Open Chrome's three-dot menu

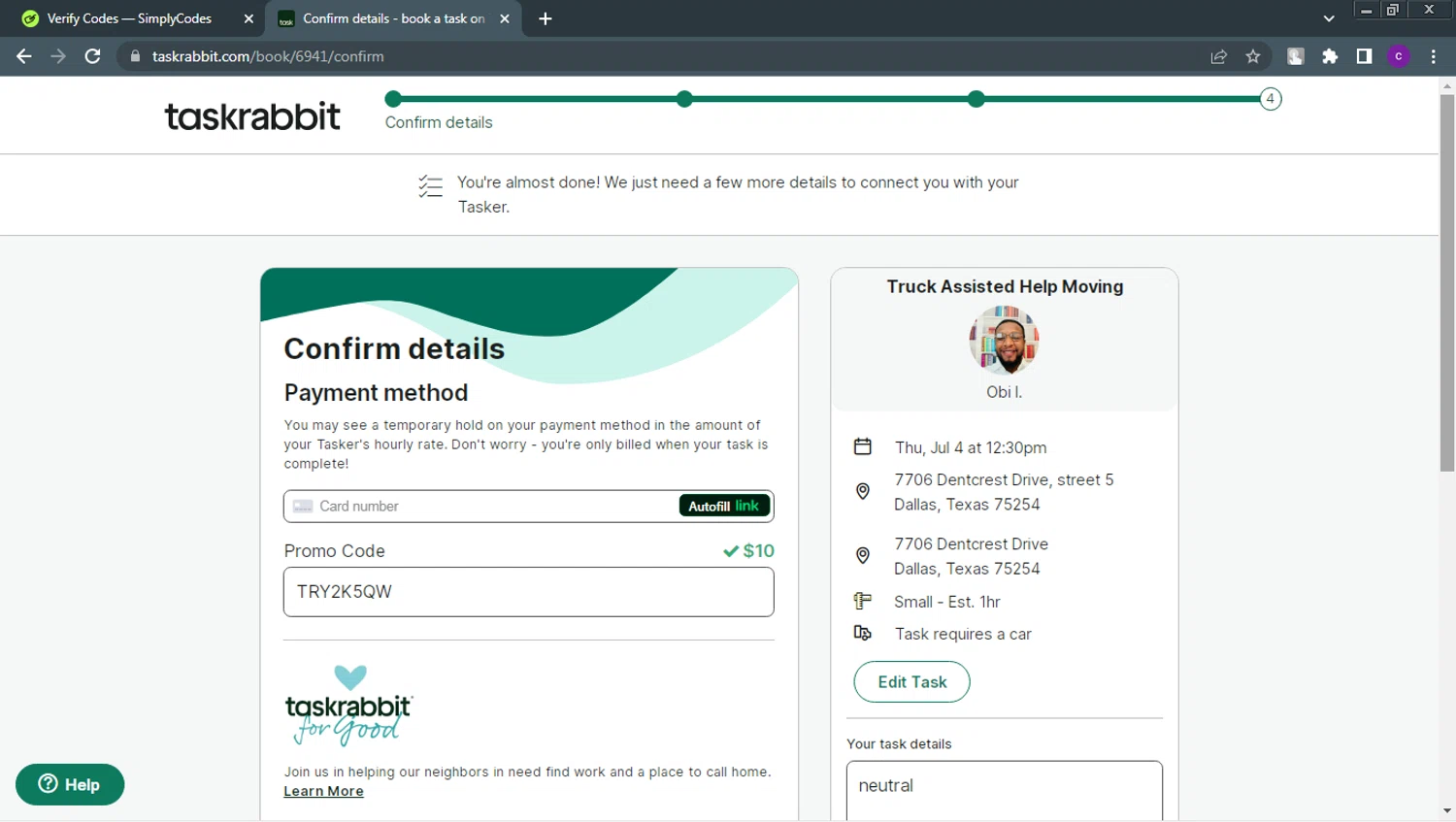(1434, 56)
